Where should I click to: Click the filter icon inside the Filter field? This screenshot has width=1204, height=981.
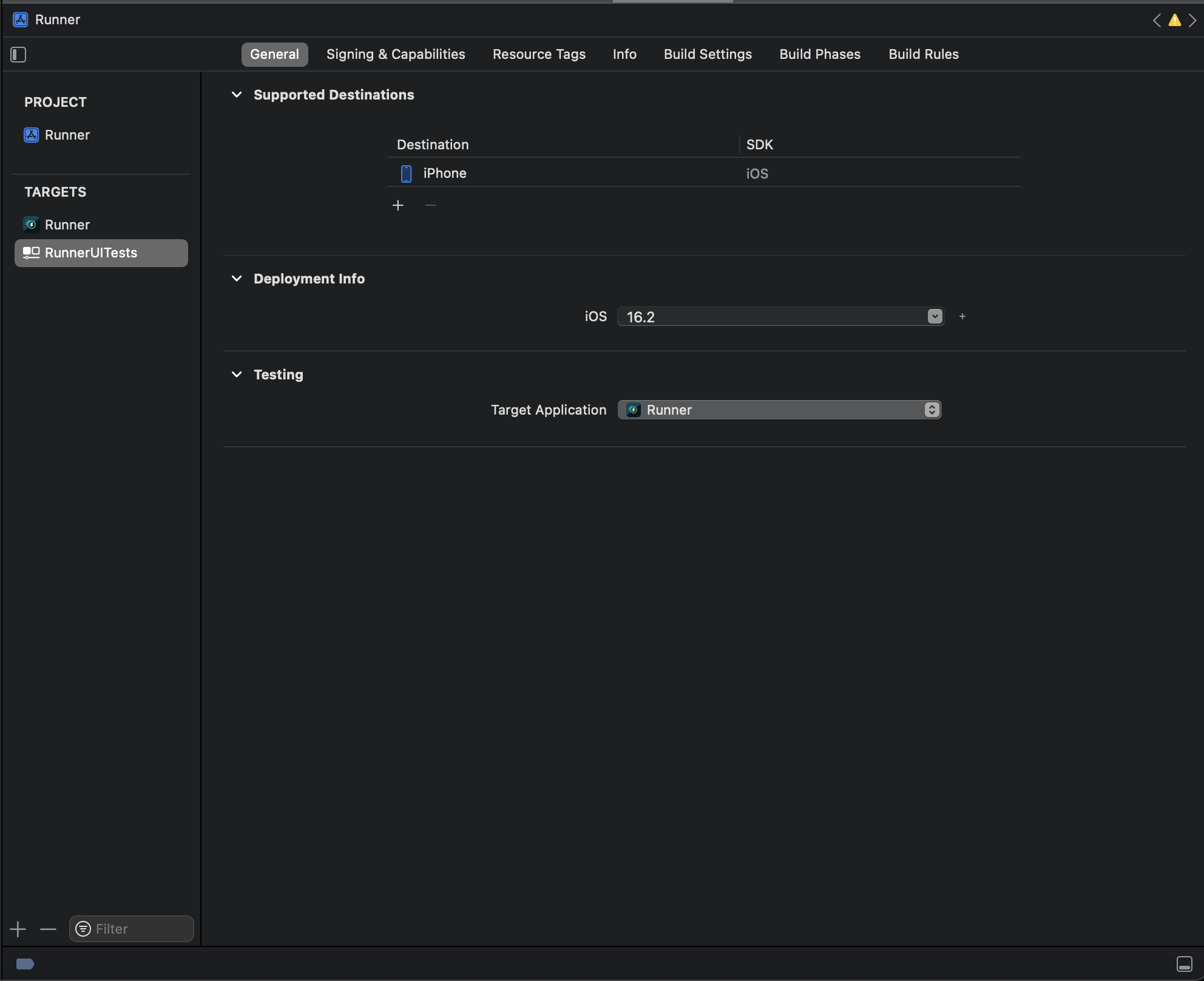pyautogui.click(x=83, y=929)
